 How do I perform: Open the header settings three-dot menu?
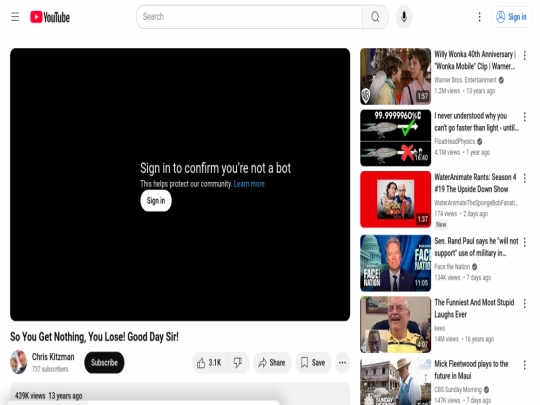[x=479, y=17]
